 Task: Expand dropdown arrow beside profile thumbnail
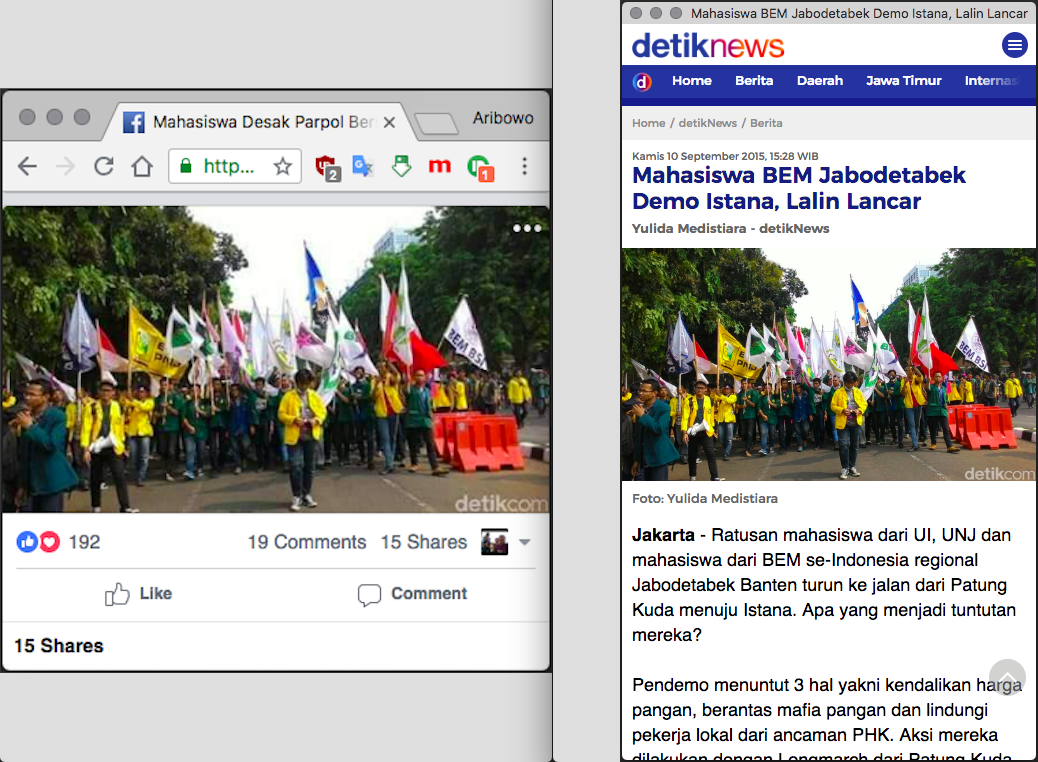(524, 543)
